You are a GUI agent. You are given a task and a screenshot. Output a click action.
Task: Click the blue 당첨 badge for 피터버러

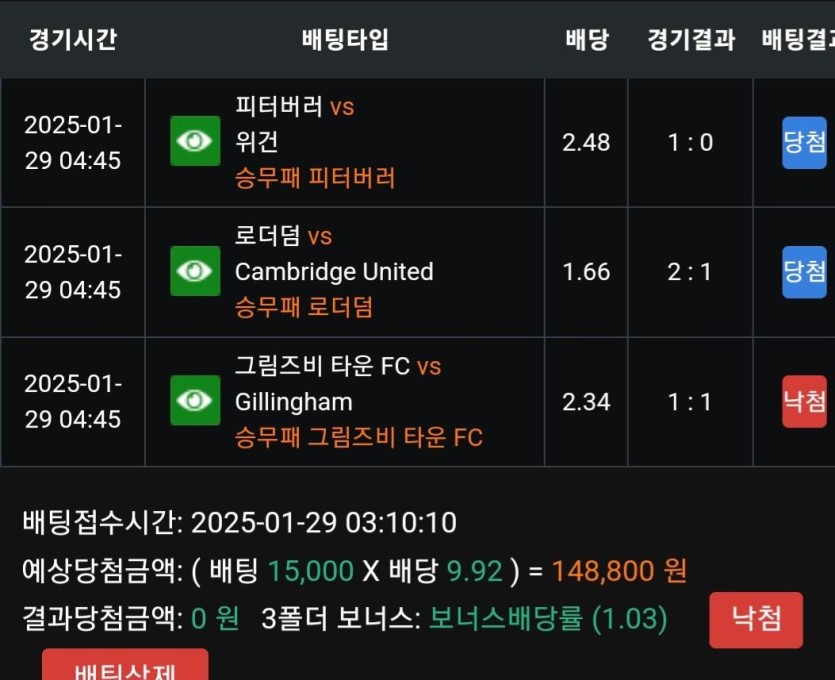point(804,142)
